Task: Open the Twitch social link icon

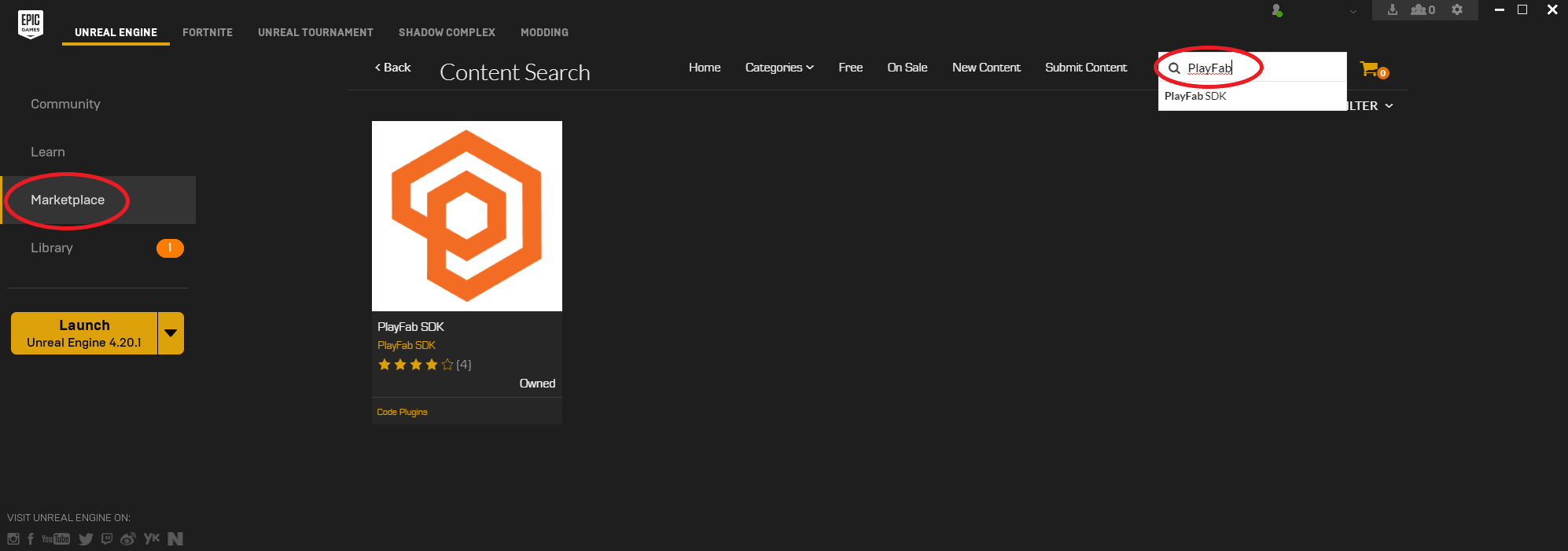Action: coord(107,538)
